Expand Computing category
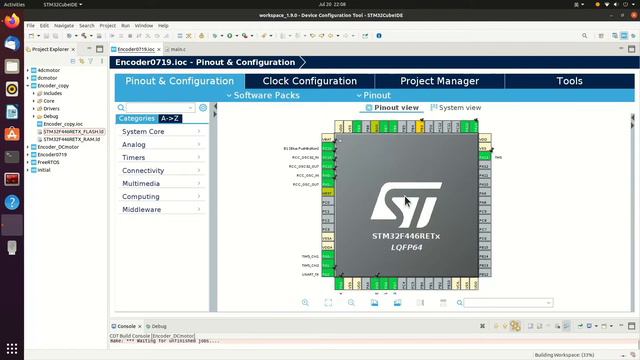The image size is (640, 360). [161, 196]
